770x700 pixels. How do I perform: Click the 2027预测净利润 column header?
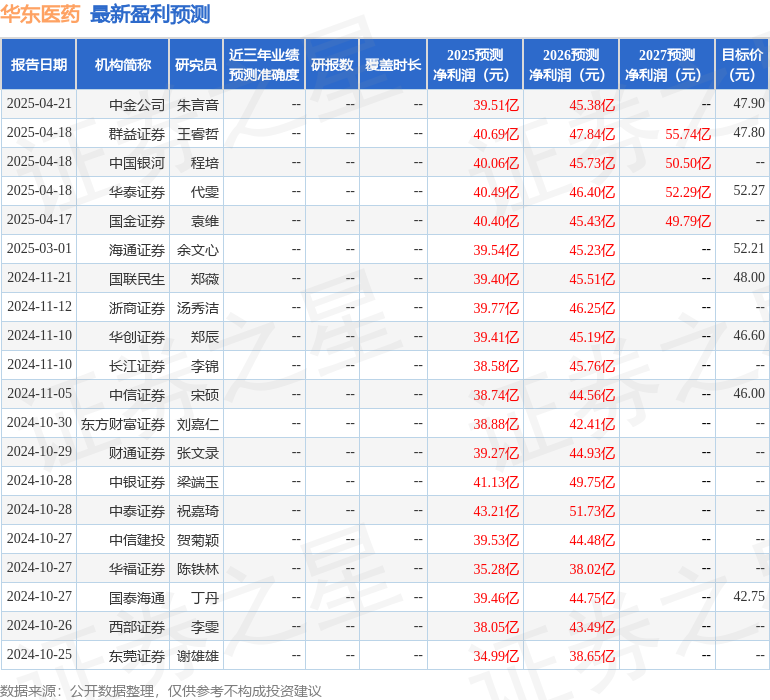[x=667, y=65]
